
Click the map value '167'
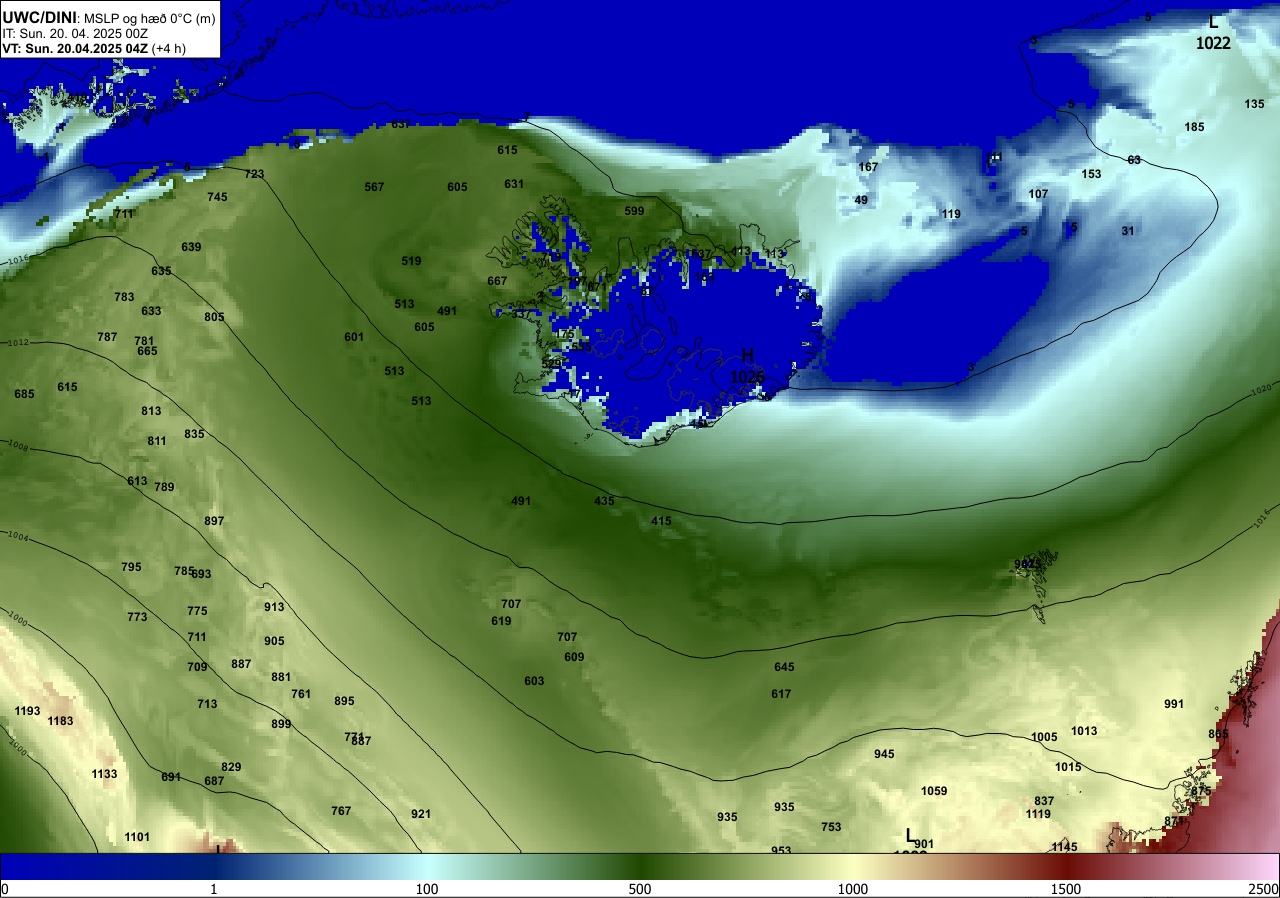(868, 167)
